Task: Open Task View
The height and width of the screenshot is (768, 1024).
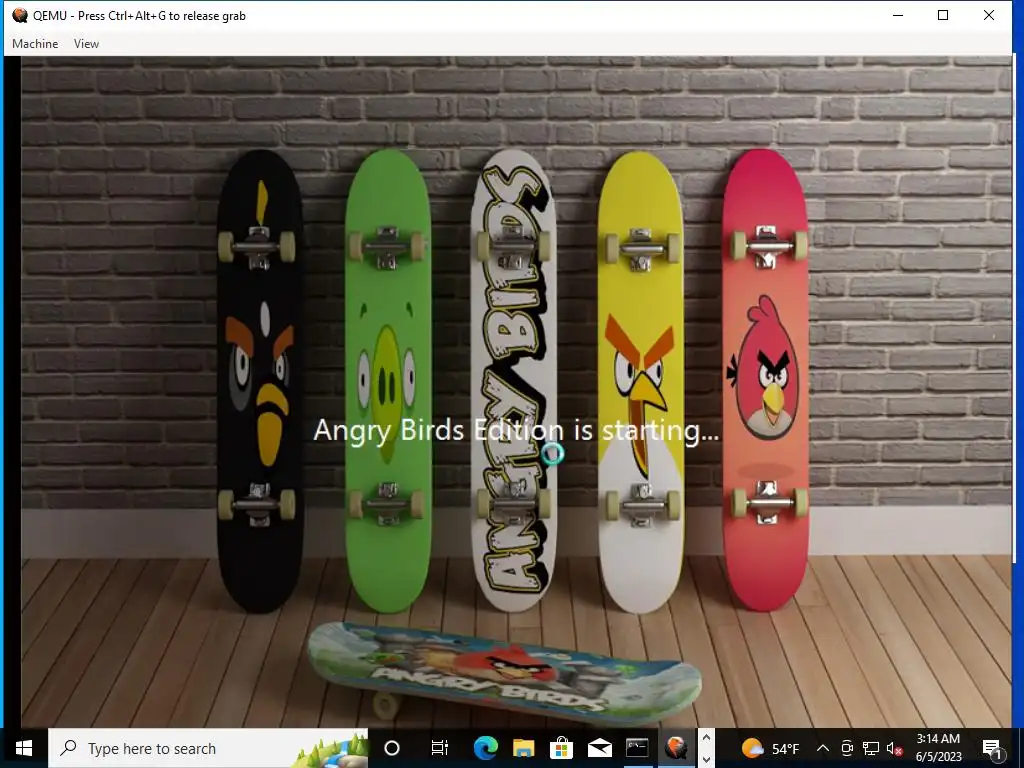Action: (440, 748)
